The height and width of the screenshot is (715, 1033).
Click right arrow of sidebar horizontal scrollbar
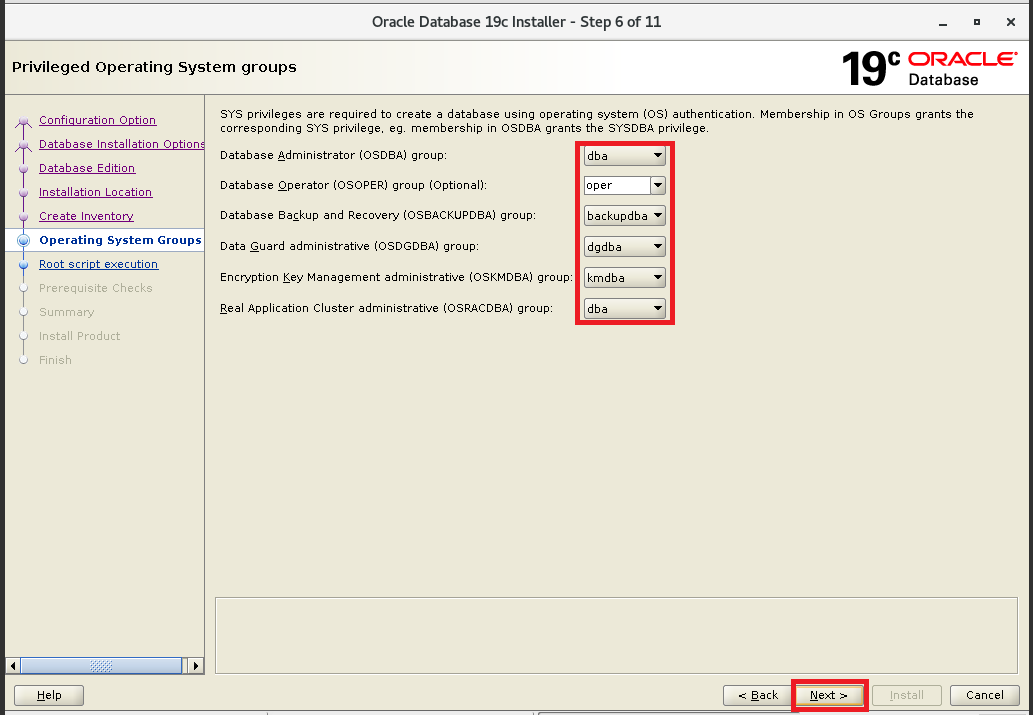[195, 666]
